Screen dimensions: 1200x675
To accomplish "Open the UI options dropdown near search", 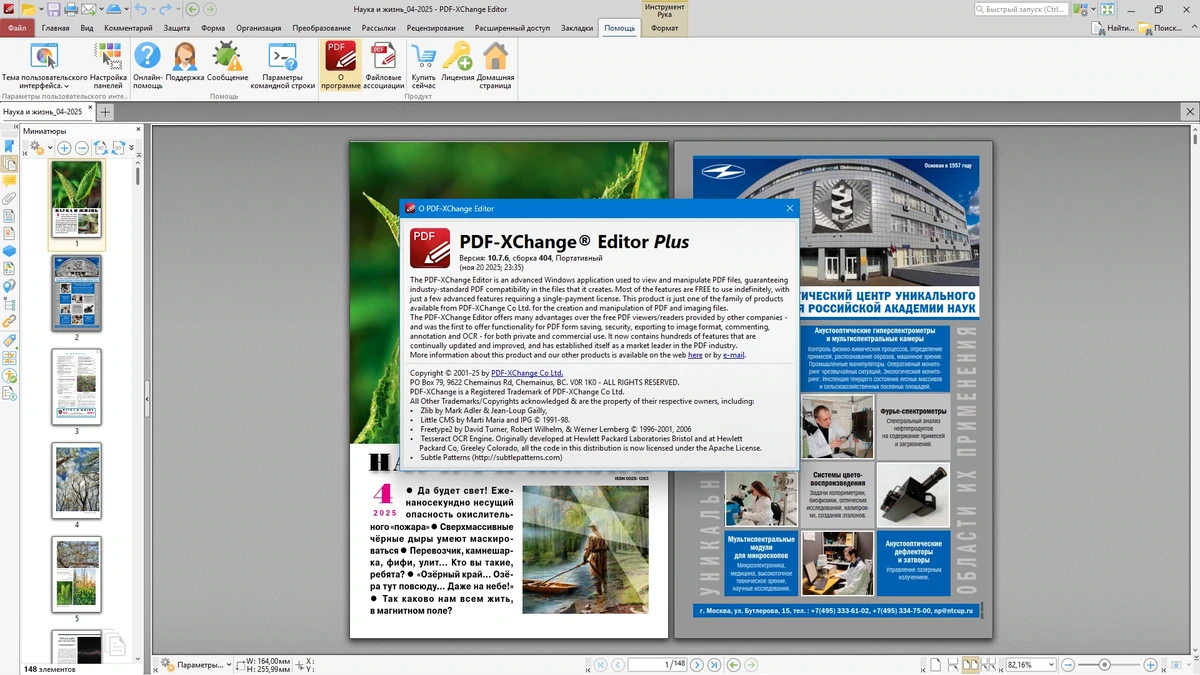I will click(1093, 9).
